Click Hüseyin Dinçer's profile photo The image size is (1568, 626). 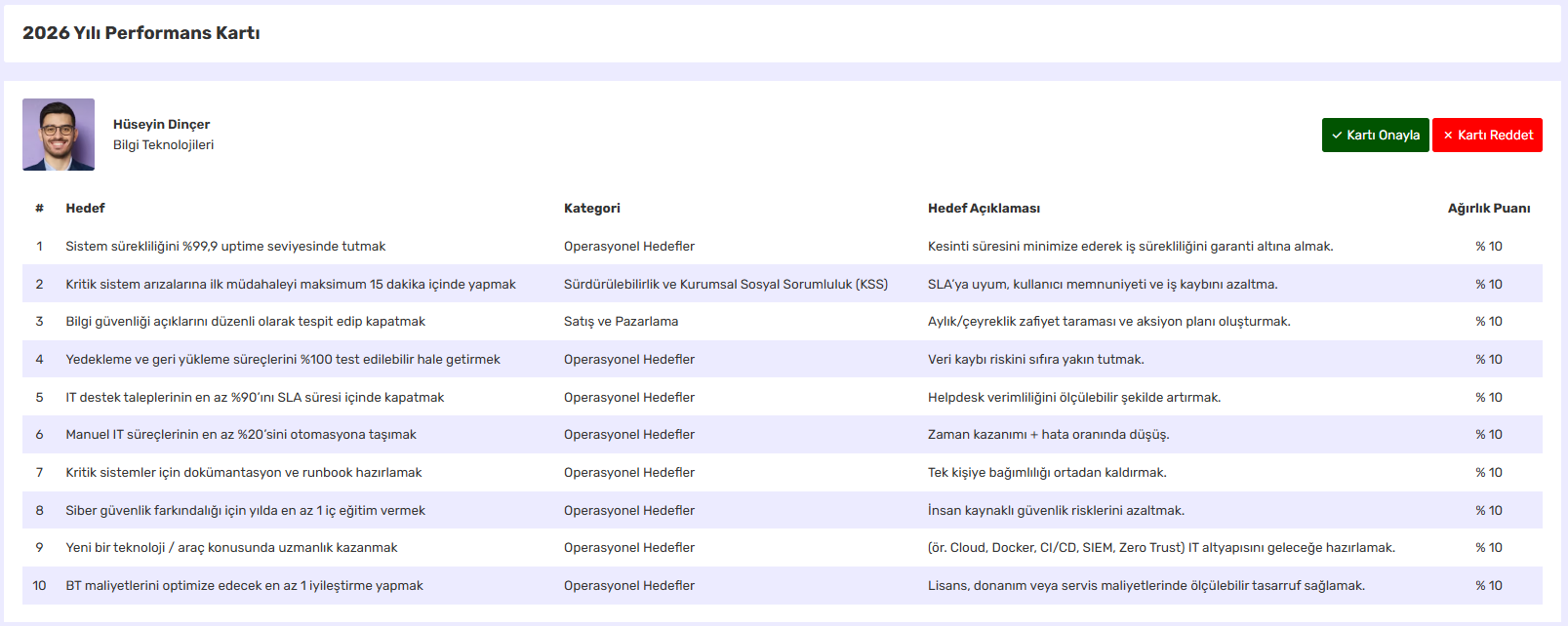[59, 135]
